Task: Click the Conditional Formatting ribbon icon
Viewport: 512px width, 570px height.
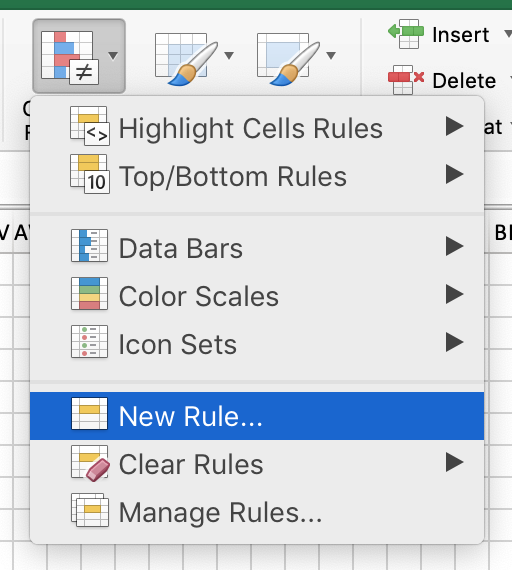Action: (x=70, y=57)
